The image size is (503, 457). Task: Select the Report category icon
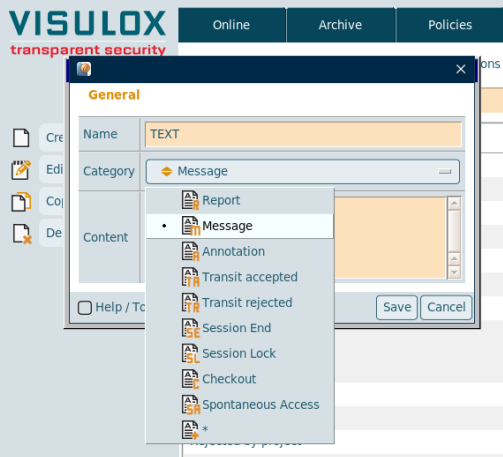click(x=191, y=200)
